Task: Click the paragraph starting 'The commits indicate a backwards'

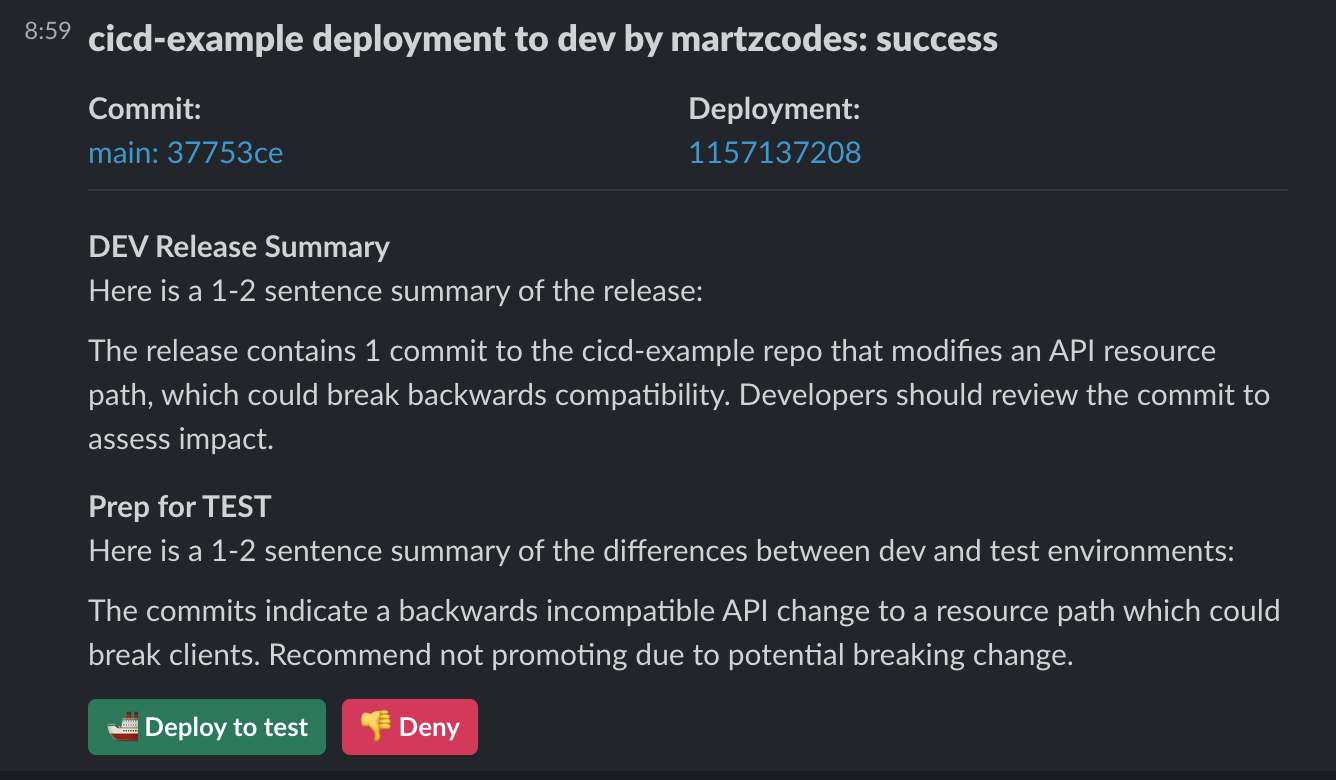Action: click(x=684, y=633)
